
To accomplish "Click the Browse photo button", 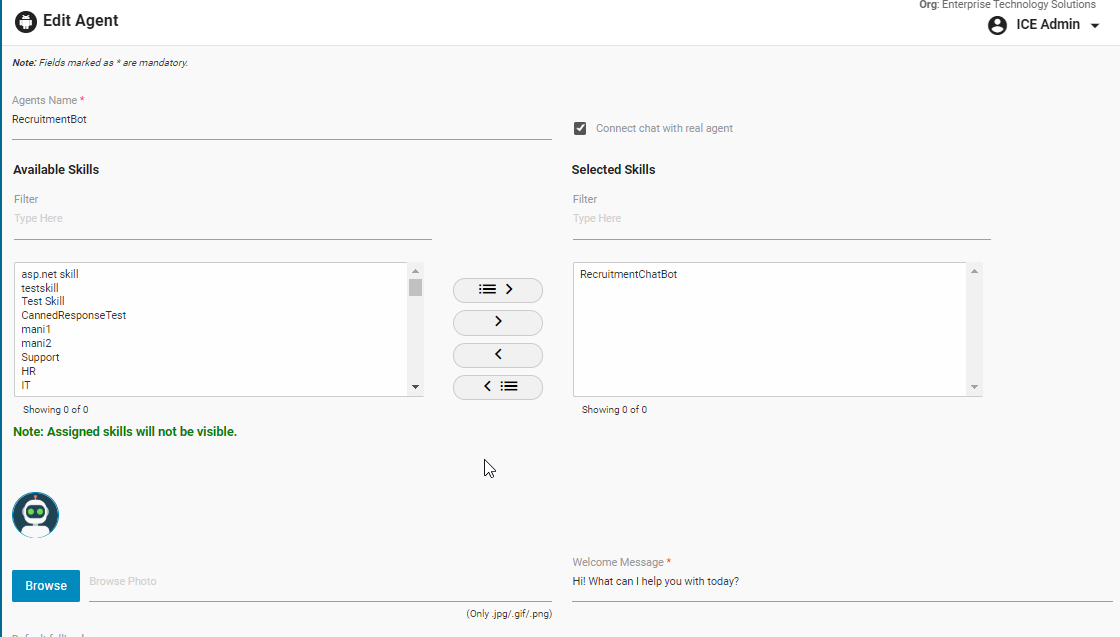I will [46, 586].
